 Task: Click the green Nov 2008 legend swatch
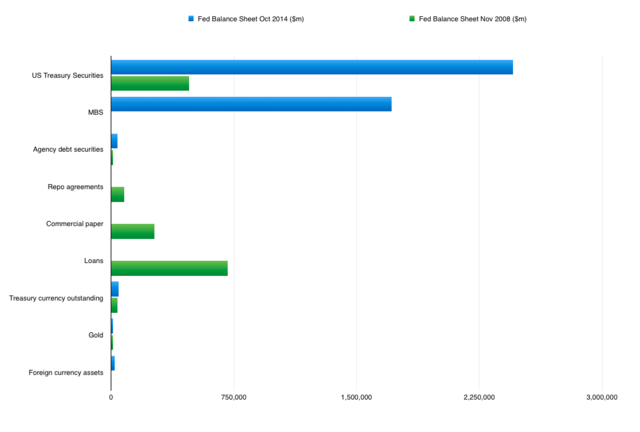tap(412, 19)
